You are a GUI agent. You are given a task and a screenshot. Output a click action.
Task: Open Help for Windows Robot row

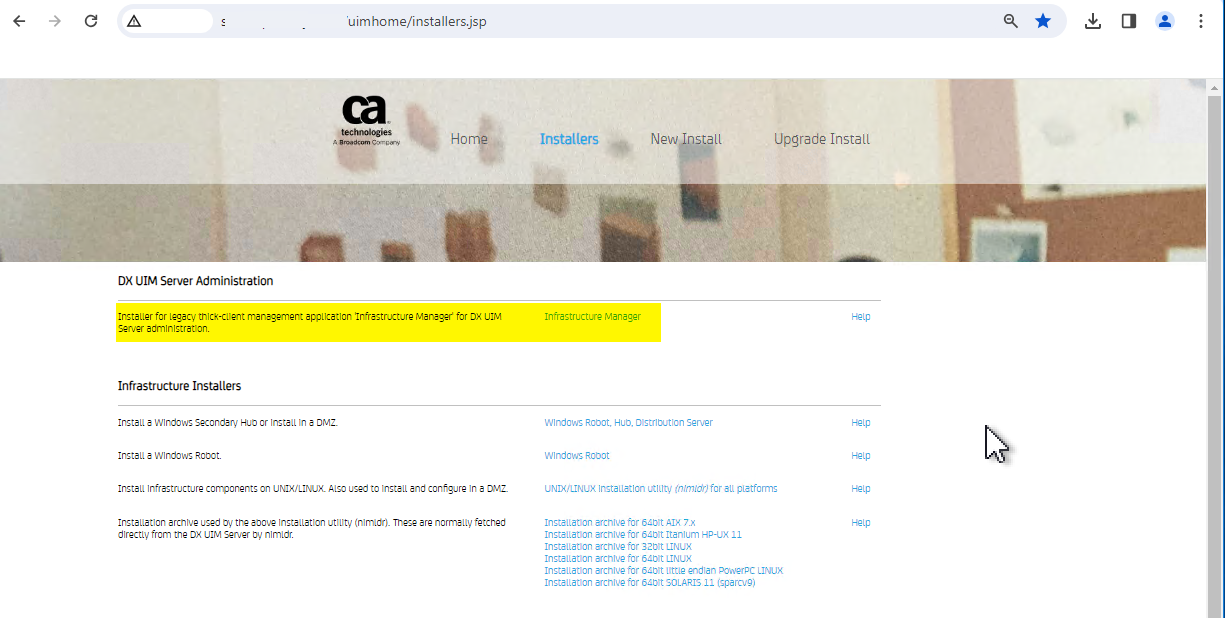click(860, 456)
